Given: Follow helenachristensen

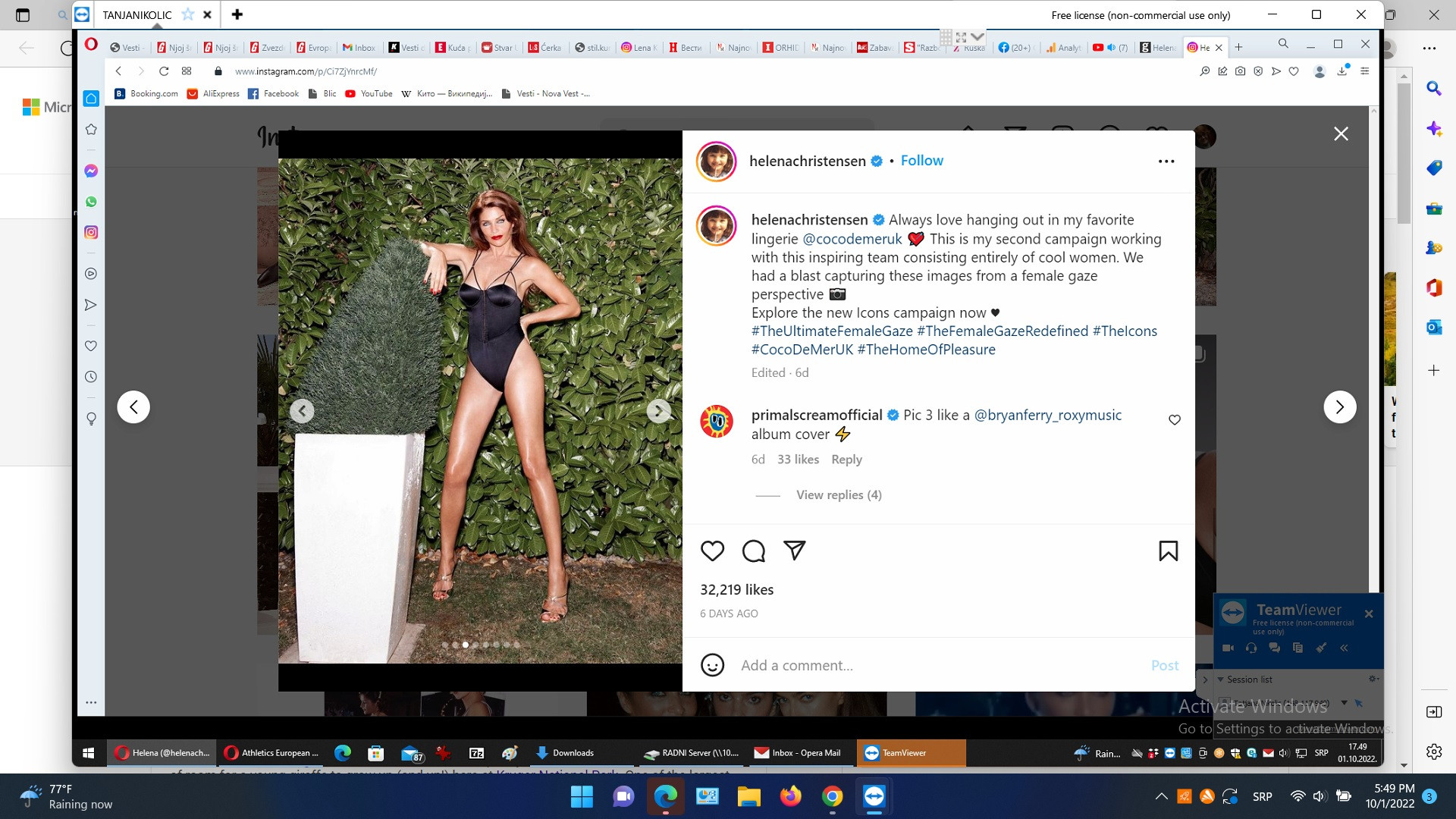Looking at the screenshot, I should pos(921,161).
